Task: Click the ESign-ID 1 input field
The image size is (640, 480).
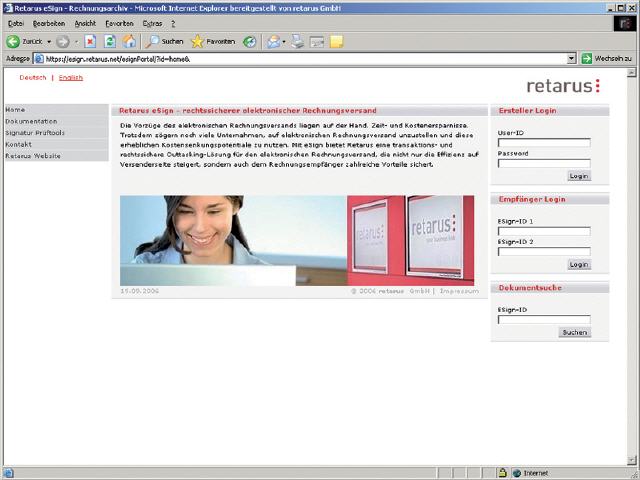Action: pos(544,231)
